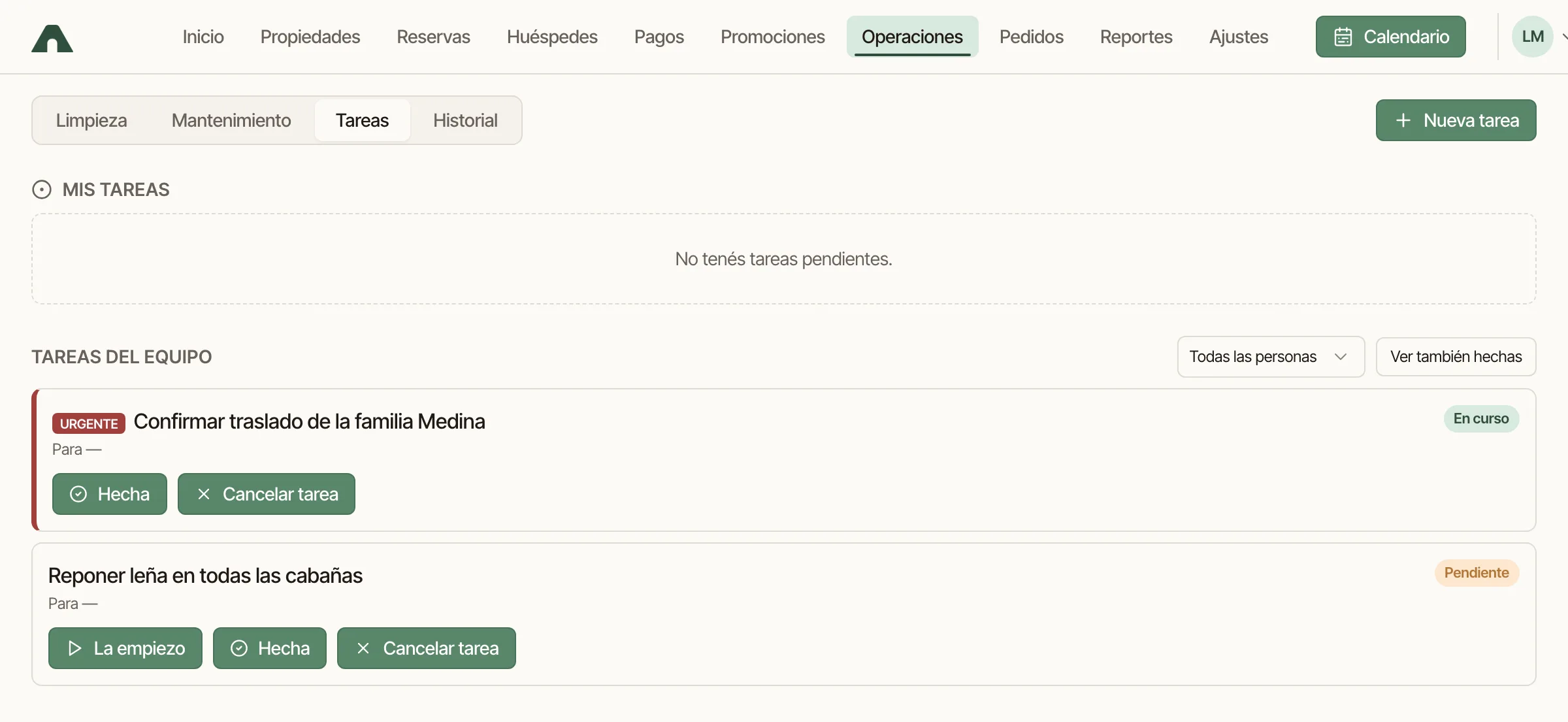1568x722 pixels.
Task: Open the LM user avatar menu
Action: click(x=1532, y=37)
